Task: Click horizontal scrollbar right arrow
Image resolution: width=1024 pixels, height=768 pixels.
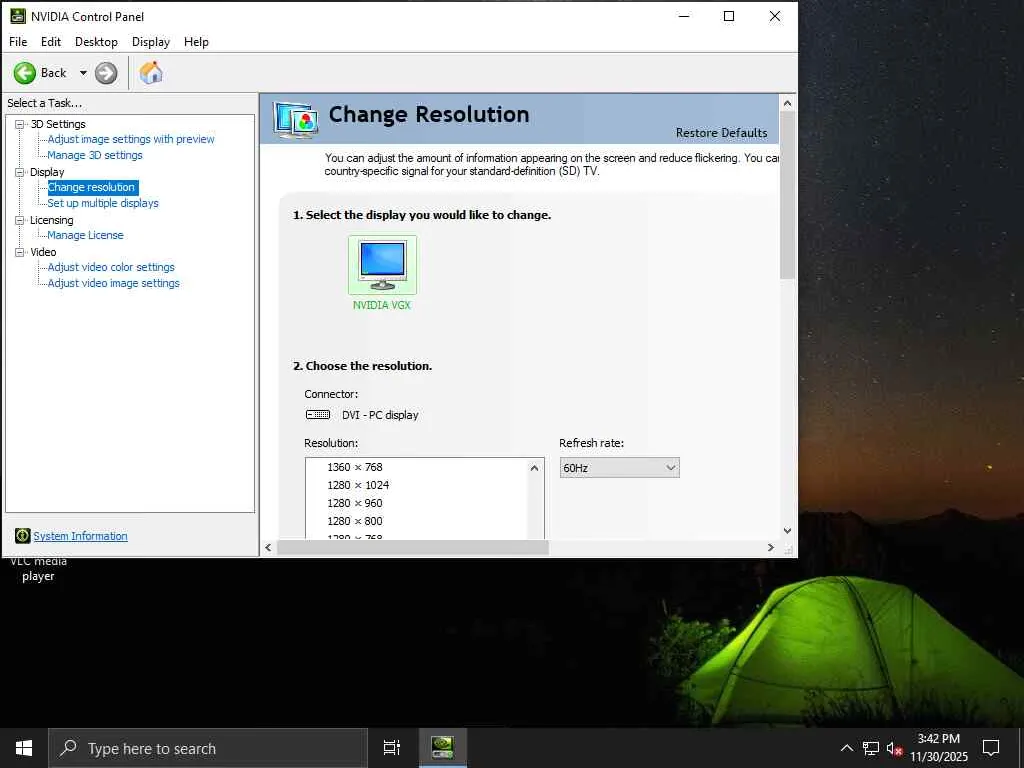Action: click(771, 548)
